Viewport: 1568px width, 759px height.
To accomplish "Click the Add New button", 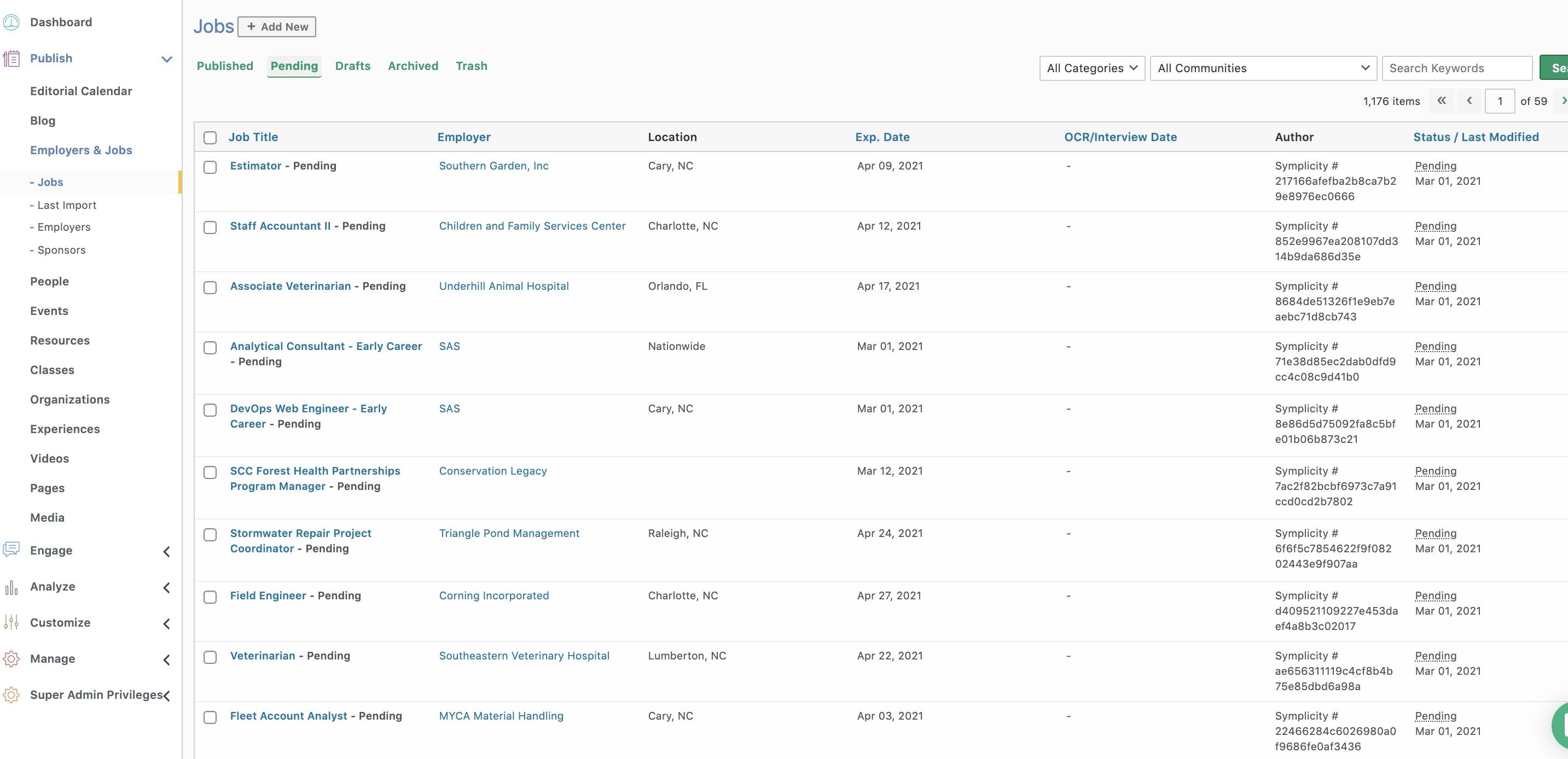I will (x=277, y=27).
